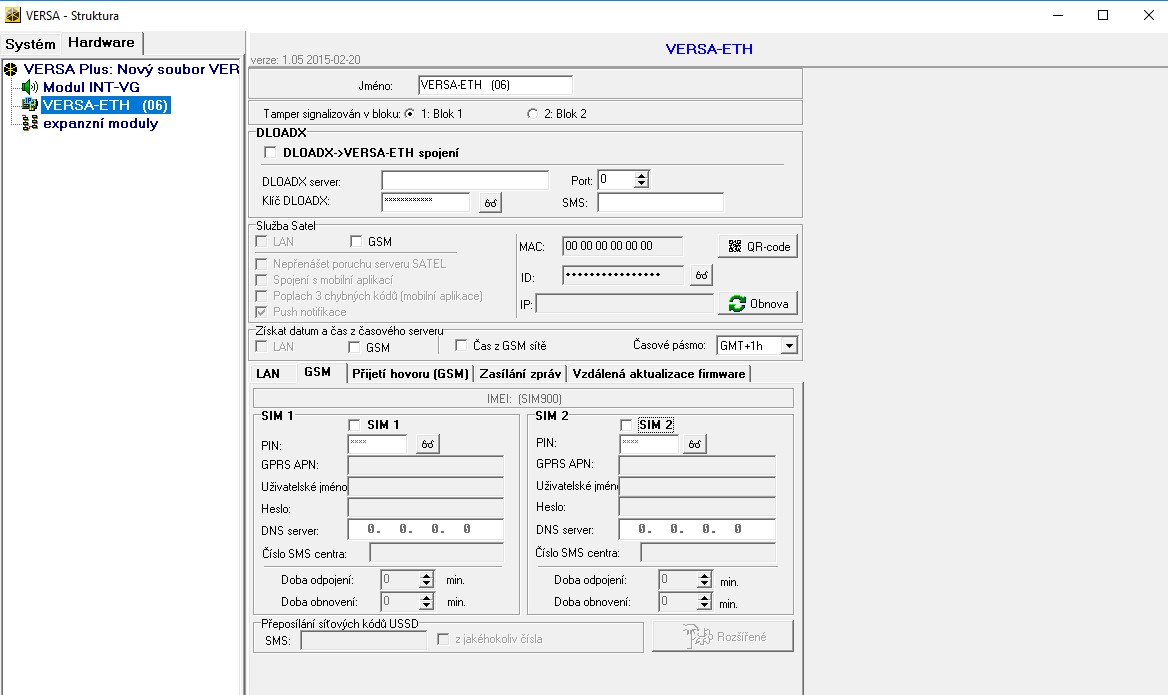This screenshot has height=695, width=1168.
Task: Reveal SIM 1 PIN with glasses icon
Action: click(428, 444)
